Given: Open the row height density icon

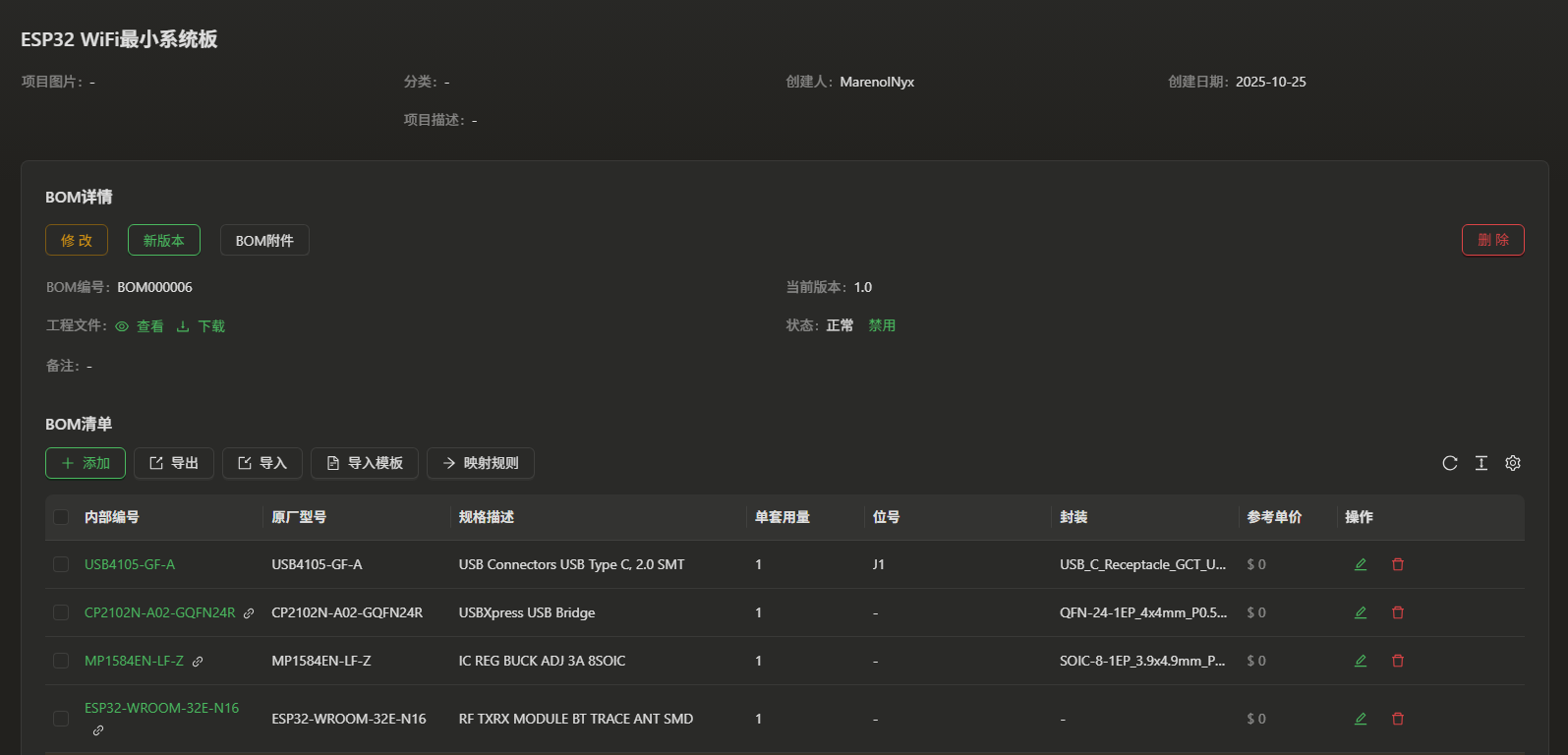Looking at the screenshot, I should click(1481, 463).
